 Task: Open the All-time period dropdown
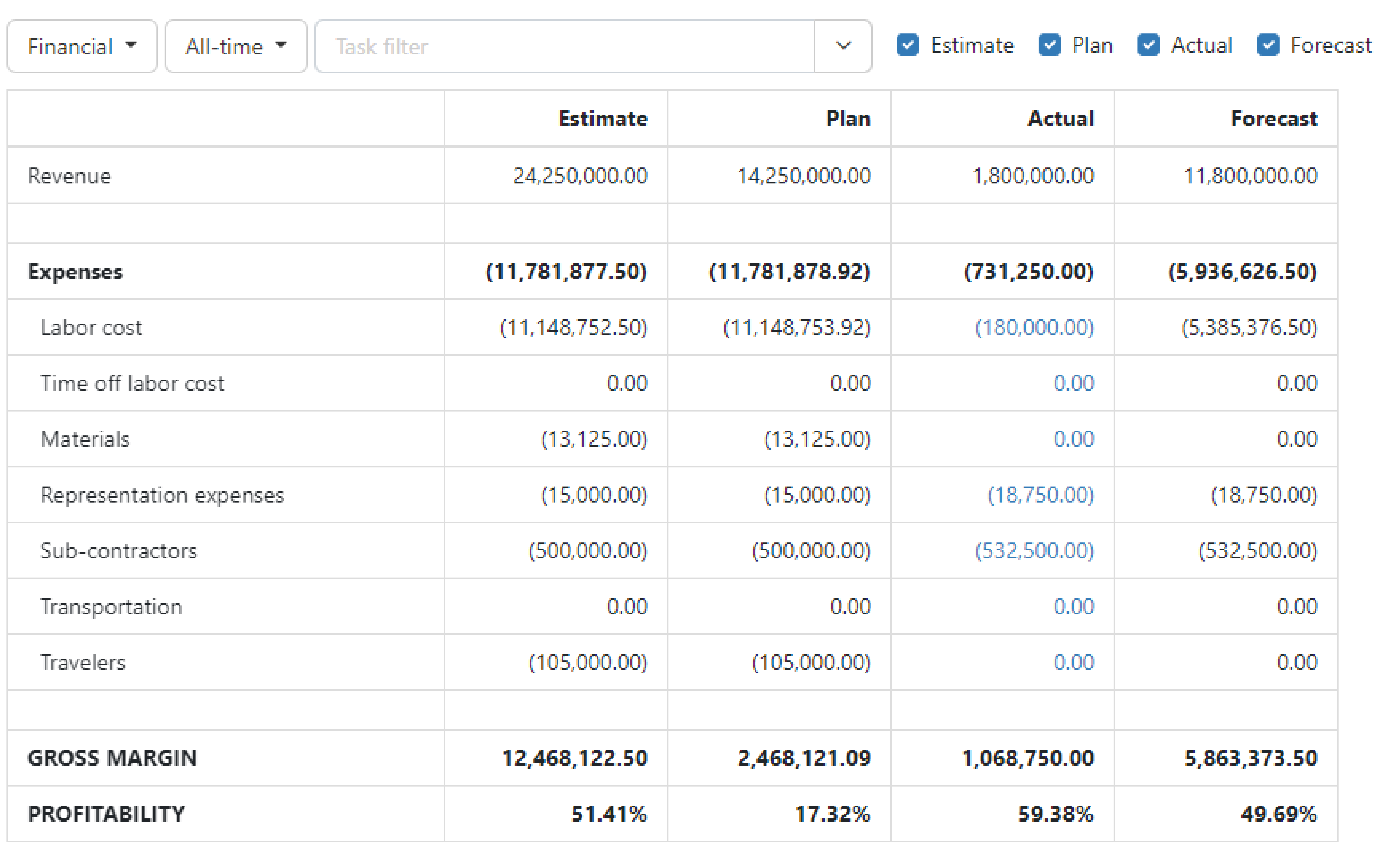tap(236, 47)
